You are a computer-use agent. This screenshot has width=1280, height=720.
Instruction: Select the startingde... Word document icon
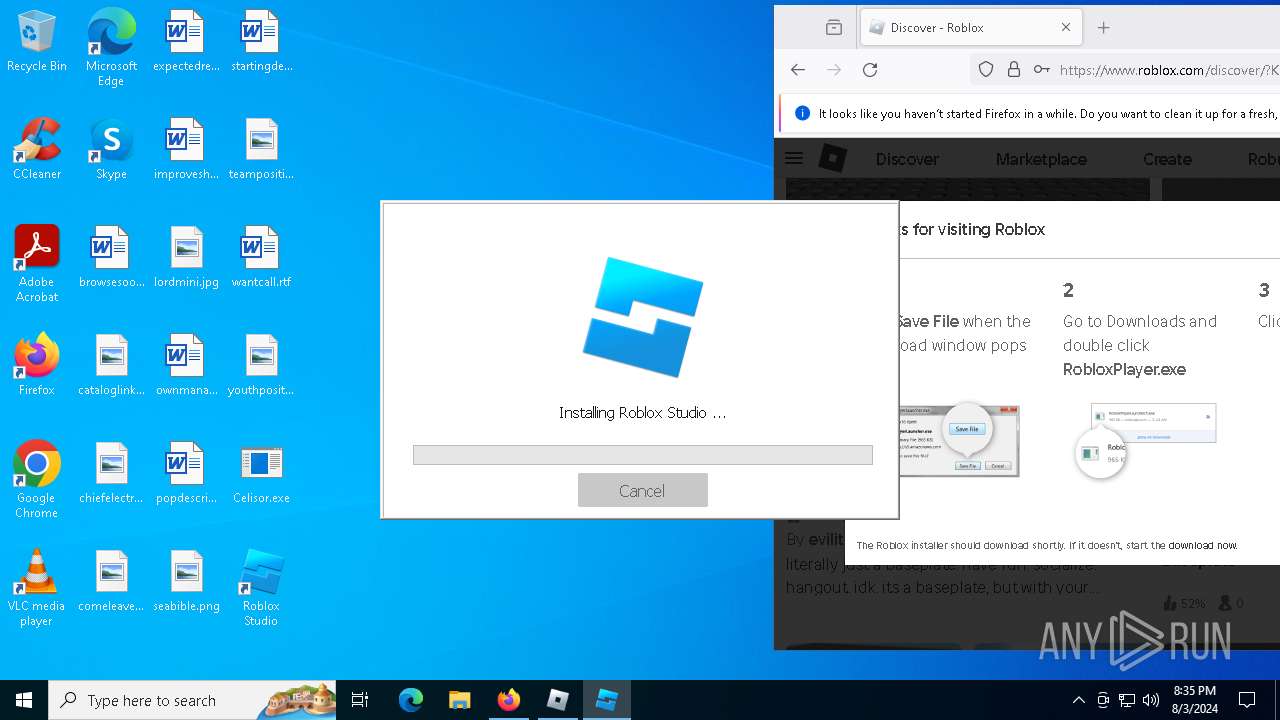[261, 42]
